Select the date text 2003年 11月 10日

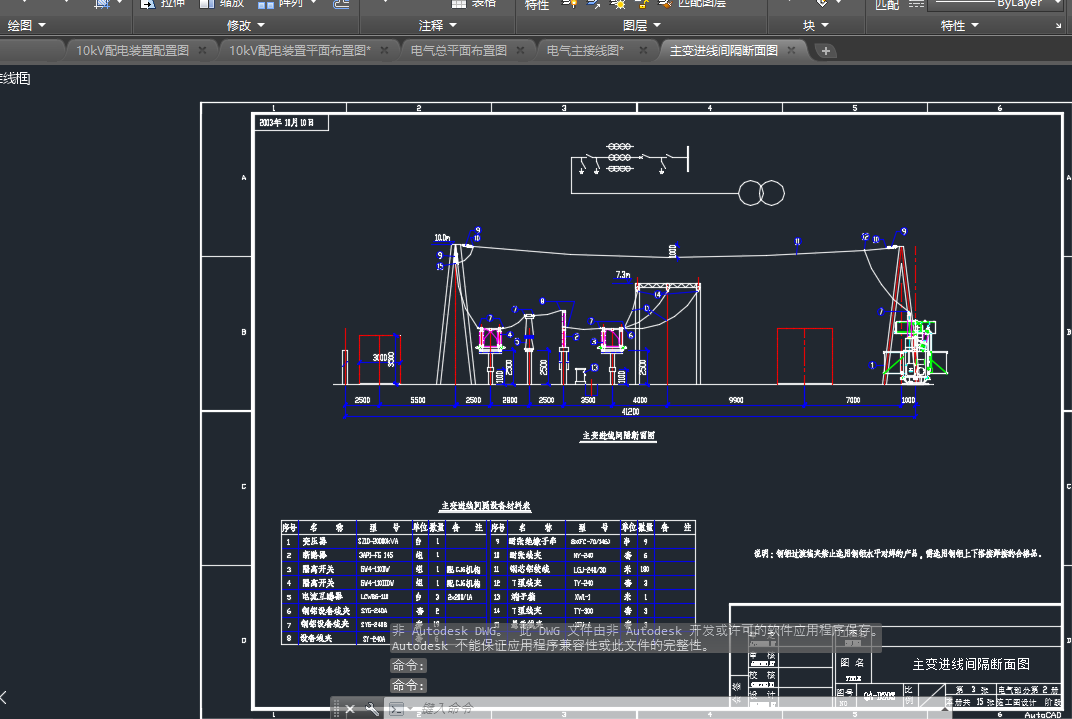[286, 123]
